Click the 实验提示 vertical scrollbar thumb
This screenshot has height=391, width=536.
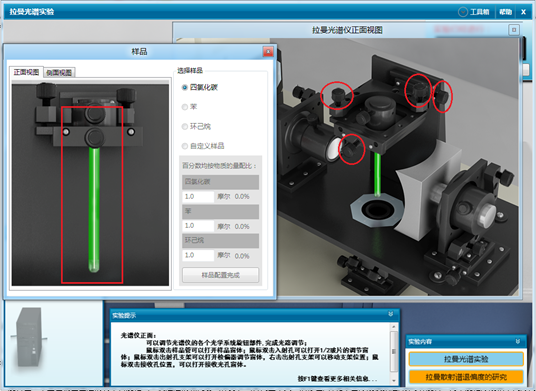(394, 351)
